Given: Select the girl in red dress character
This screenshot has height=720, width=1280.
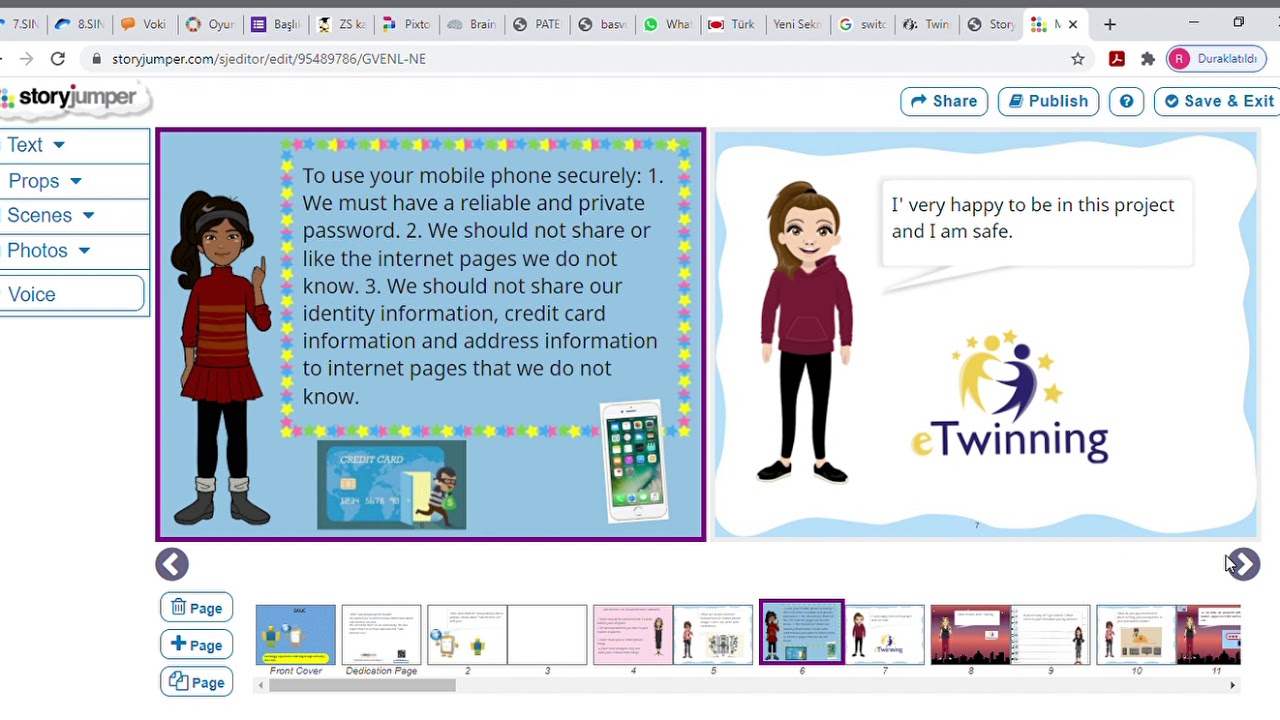Looking at the screenshot, I should (221, 360).
